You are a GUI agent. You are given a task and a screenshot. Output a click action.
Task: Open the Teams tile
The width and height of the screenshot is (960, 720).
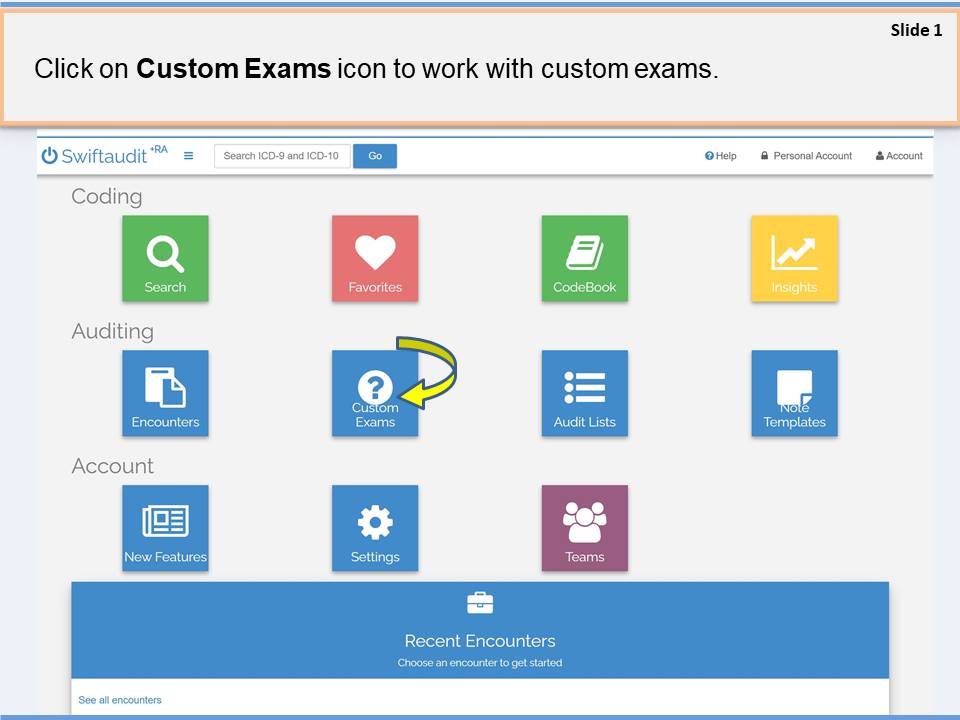point(585,529)
